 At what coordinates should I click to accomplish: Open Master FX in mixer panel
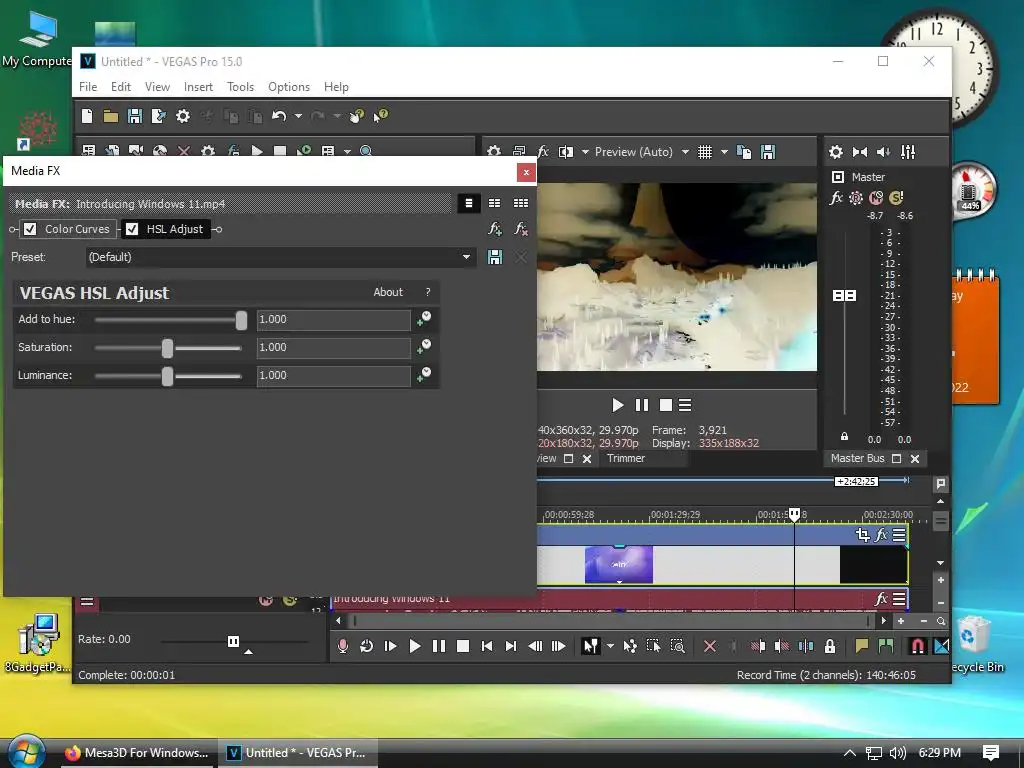click(835, 198)
